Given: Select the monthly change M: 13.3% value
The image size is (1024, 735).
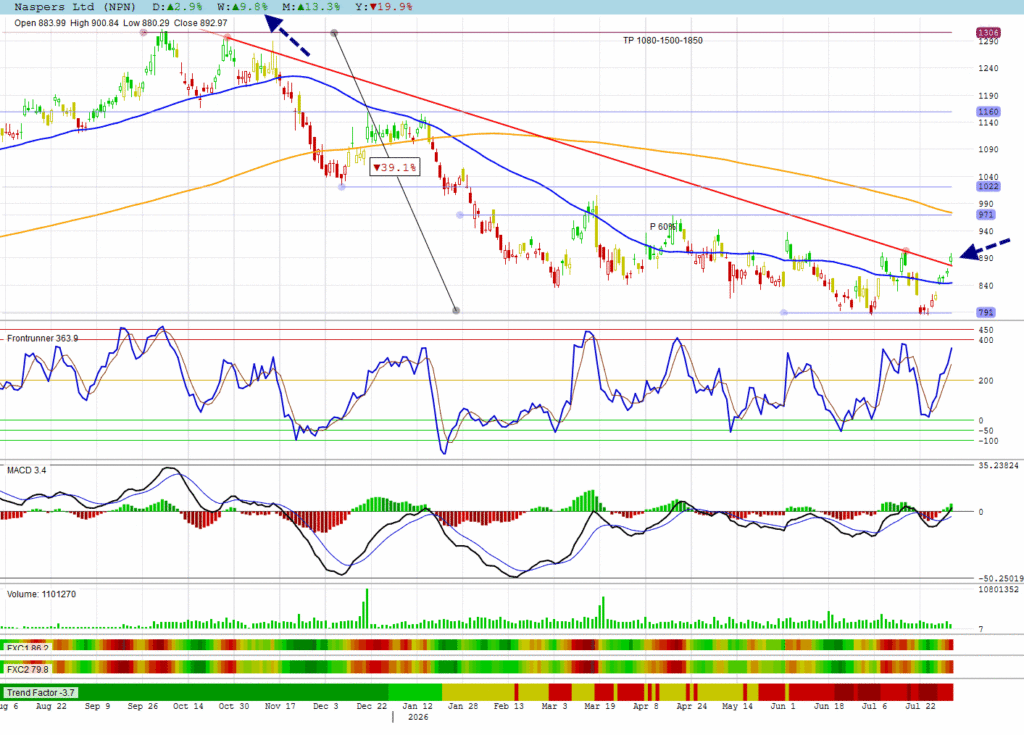Looking at the screenshot, I should coord(311,7).
